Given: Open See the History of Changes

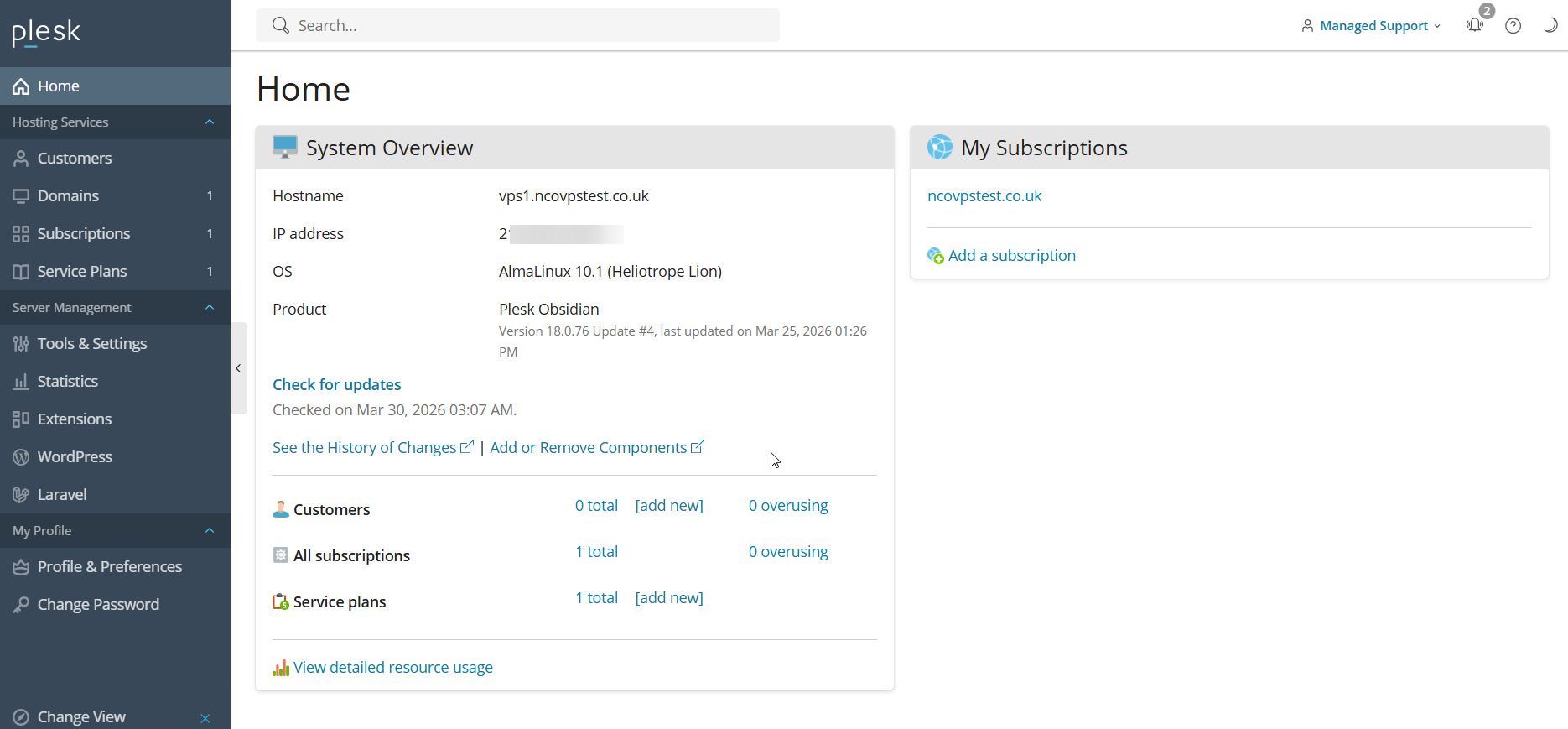Looking at the screenshot, I should pyautogui.click(x=373, y=448).
